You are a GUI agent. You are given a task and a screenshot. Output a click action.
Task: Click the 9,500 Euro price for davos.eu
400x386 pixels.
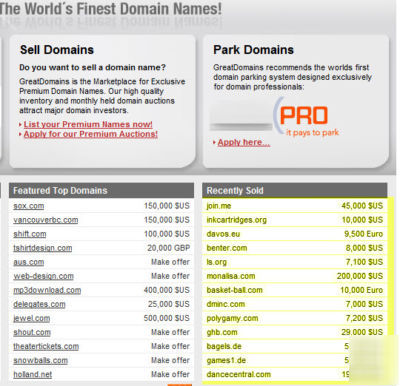tap(364, 234)
